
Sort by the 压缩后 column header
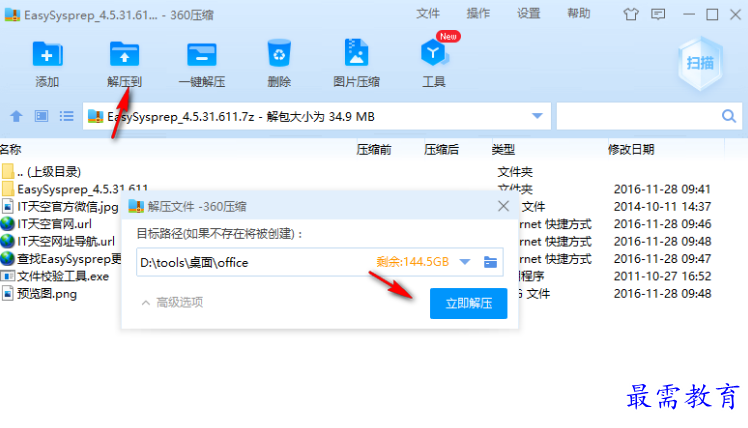point(441,149)
